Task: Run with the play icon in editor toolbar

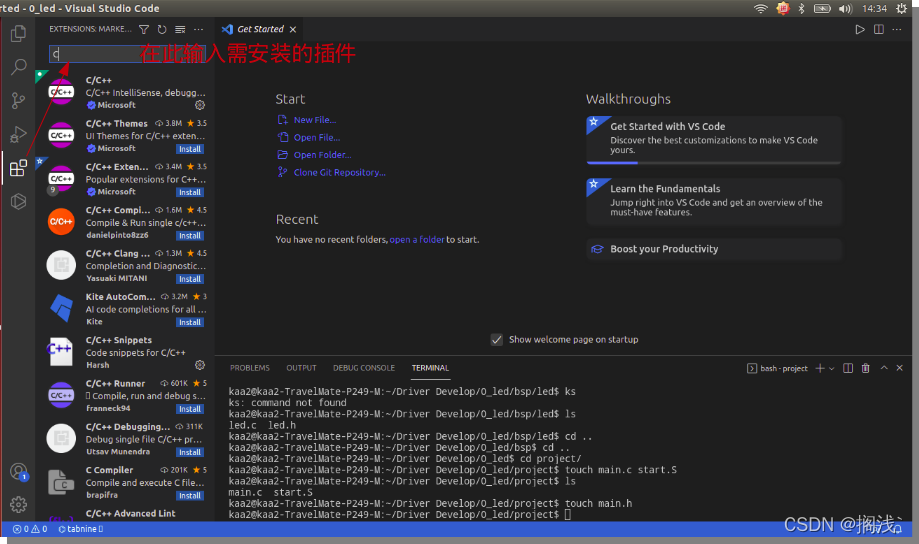Action: click(x=860, y=29)
